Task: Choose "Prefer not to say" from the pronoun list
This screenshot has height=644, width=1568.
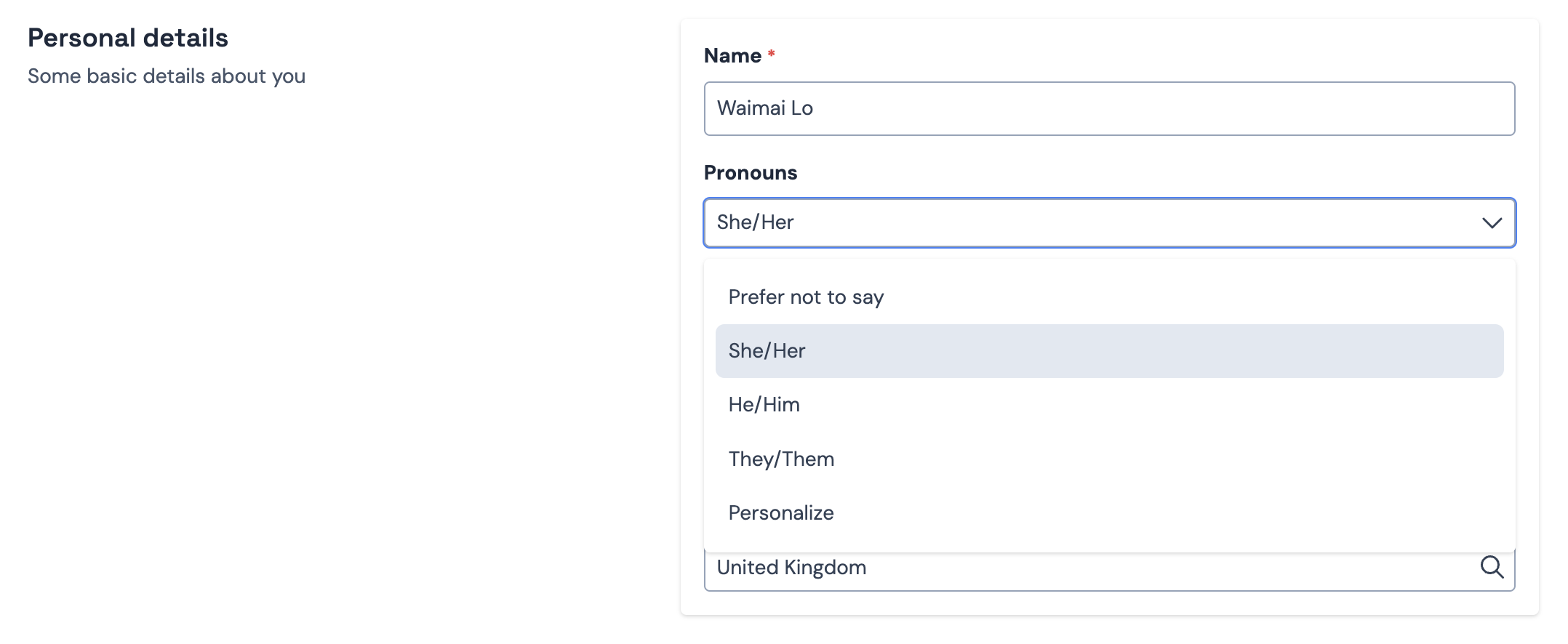Action: coord(806,297)
